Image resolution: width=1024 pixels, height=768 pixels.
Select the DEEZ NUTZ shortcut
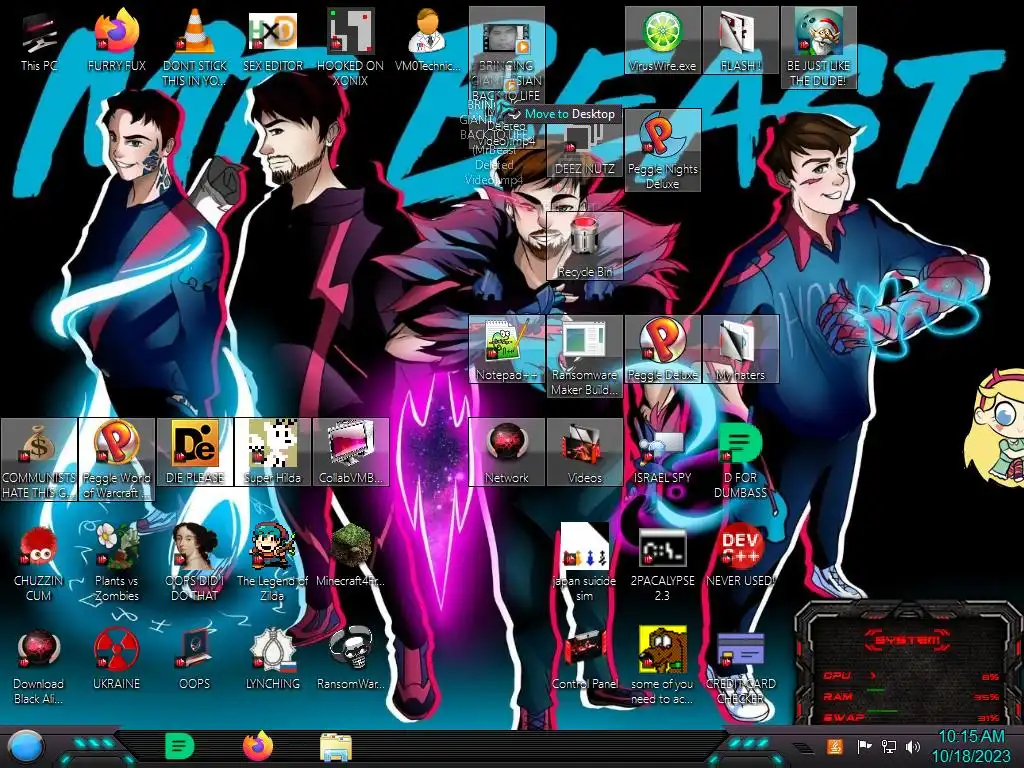point(584,150)
